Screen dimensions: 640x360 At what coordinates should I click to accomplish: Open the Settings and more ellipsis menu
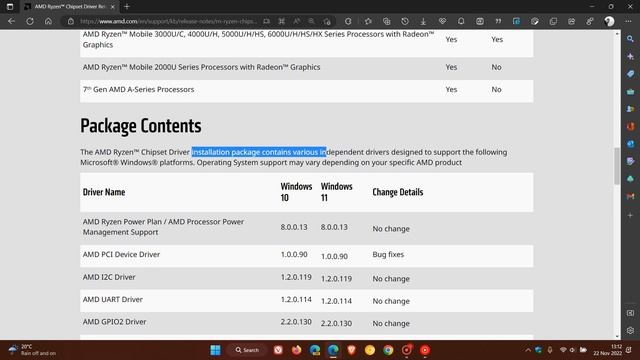[x=628, y=21]
